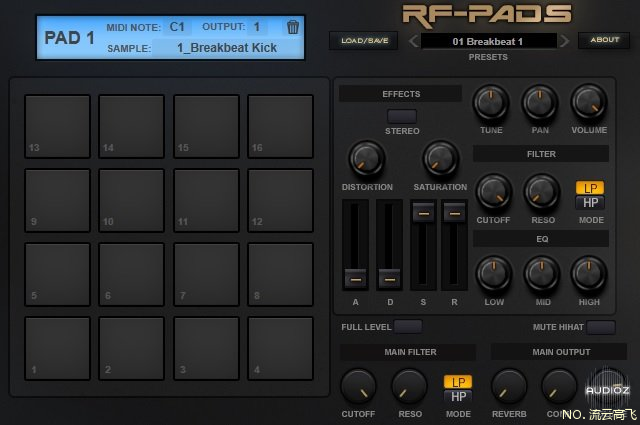Tap pad 16
Image resolution: width=640 pixels, height=425 pixels.
[x=280, y=127]
